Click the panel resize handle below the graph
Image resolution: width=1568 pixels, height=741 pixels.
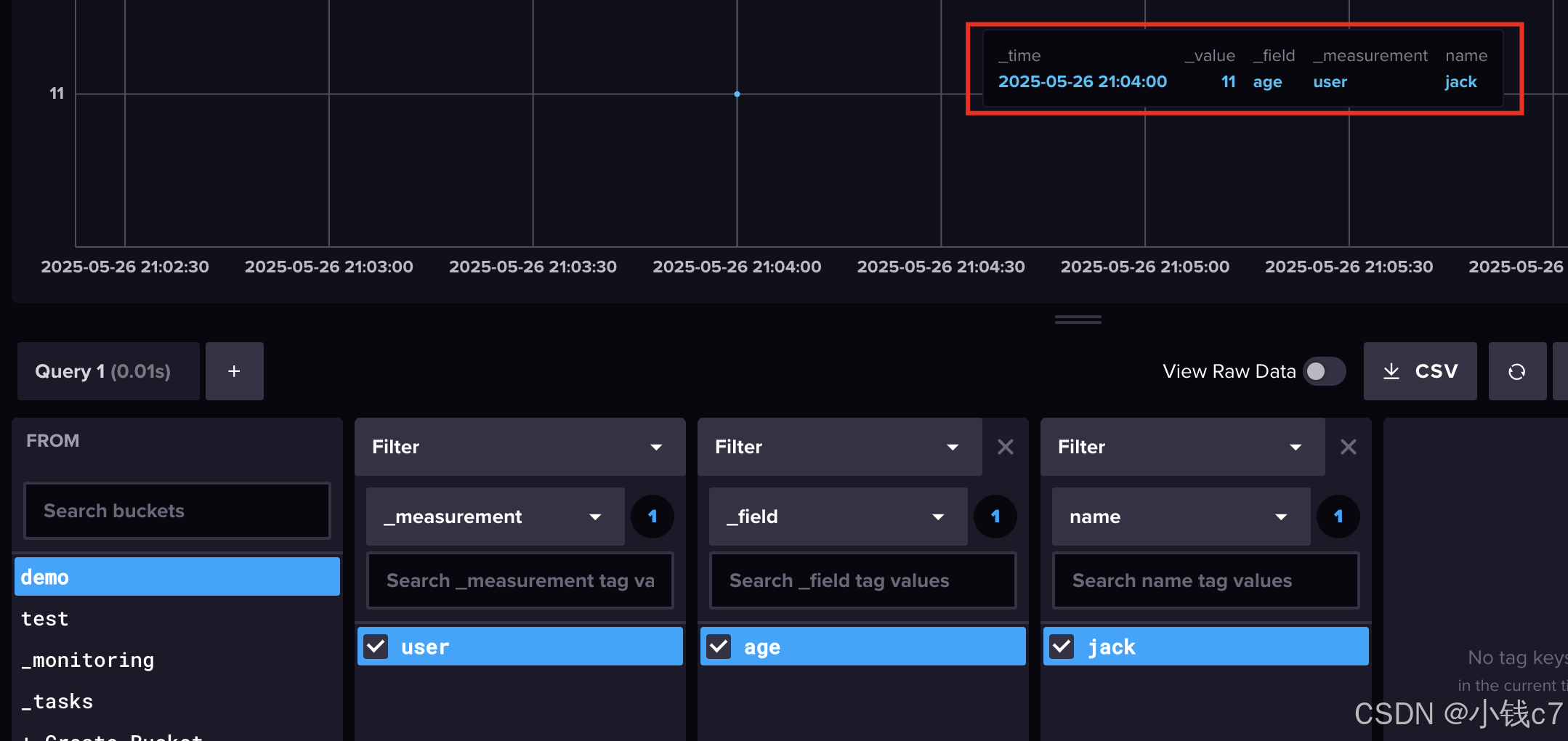point(1078,319)
